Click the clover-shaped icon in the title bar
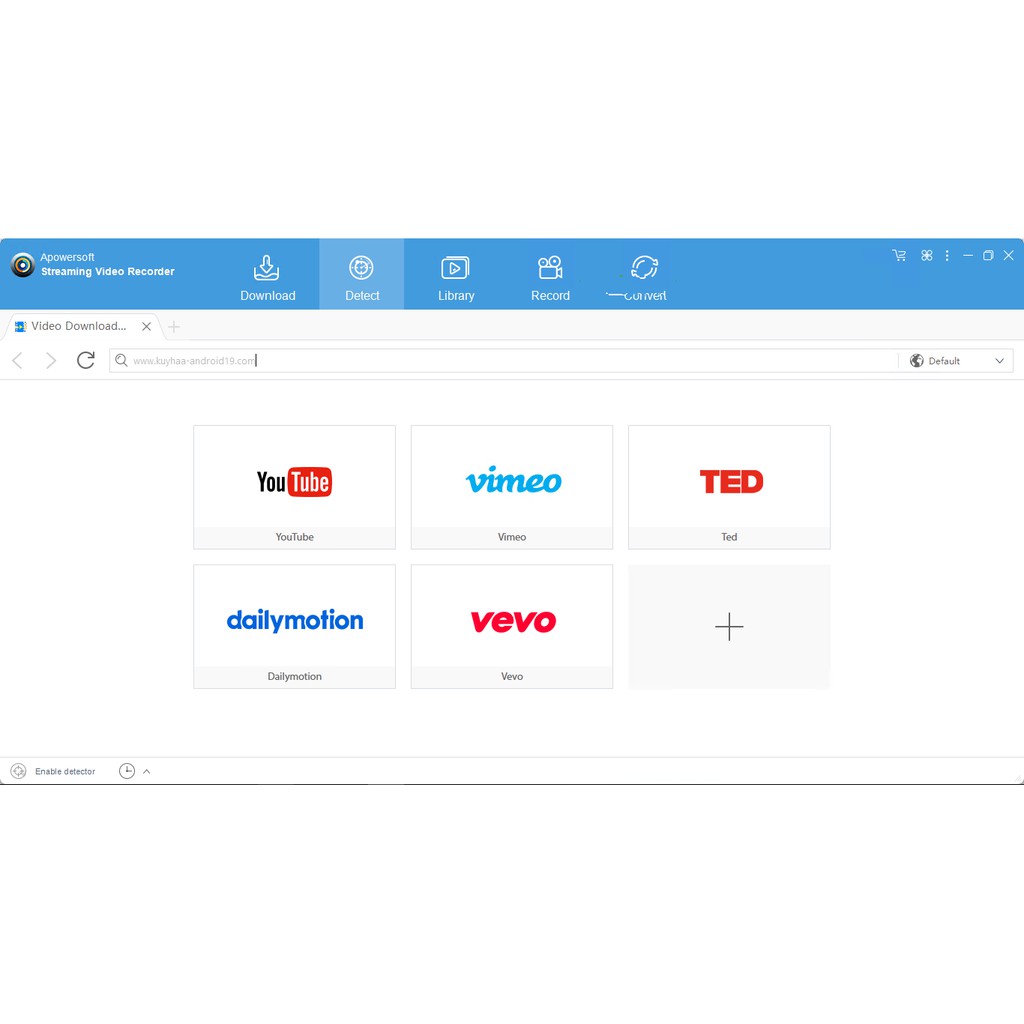Screen dimensions: 1024x1024 pos(926,255)
